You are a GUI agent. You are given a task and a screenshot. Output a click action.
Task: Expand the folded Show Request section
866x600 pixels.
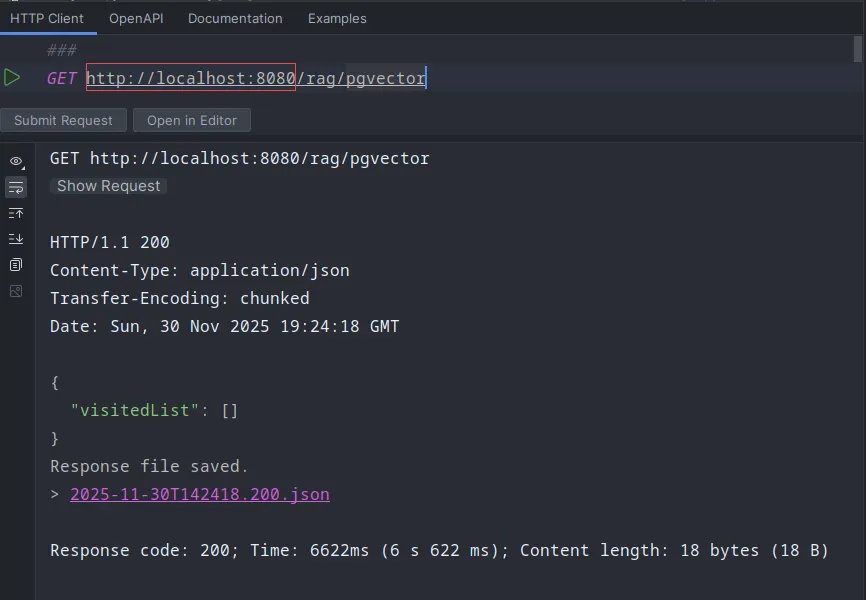[108, 186]
